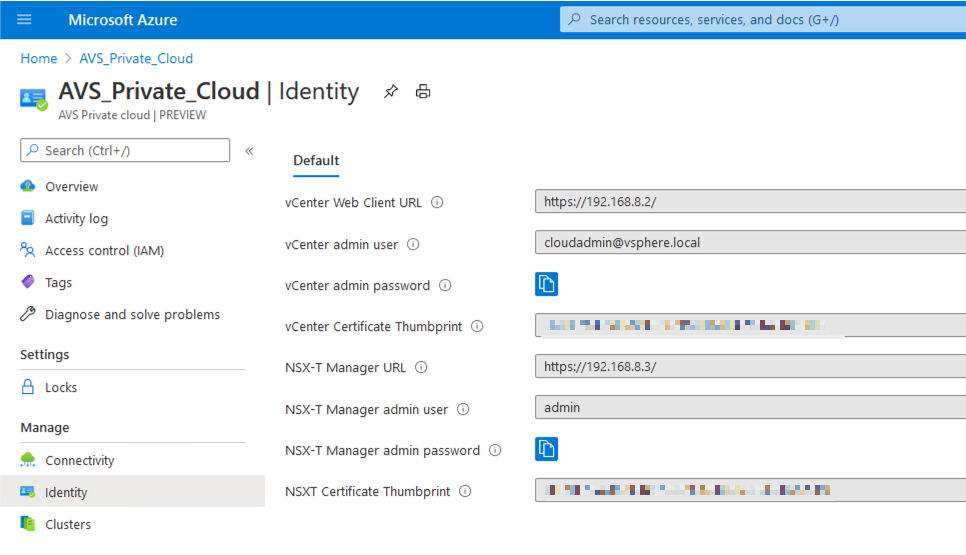Focus the global search resources box
This screenshot has height=555, width=966.
coord(763,19)
